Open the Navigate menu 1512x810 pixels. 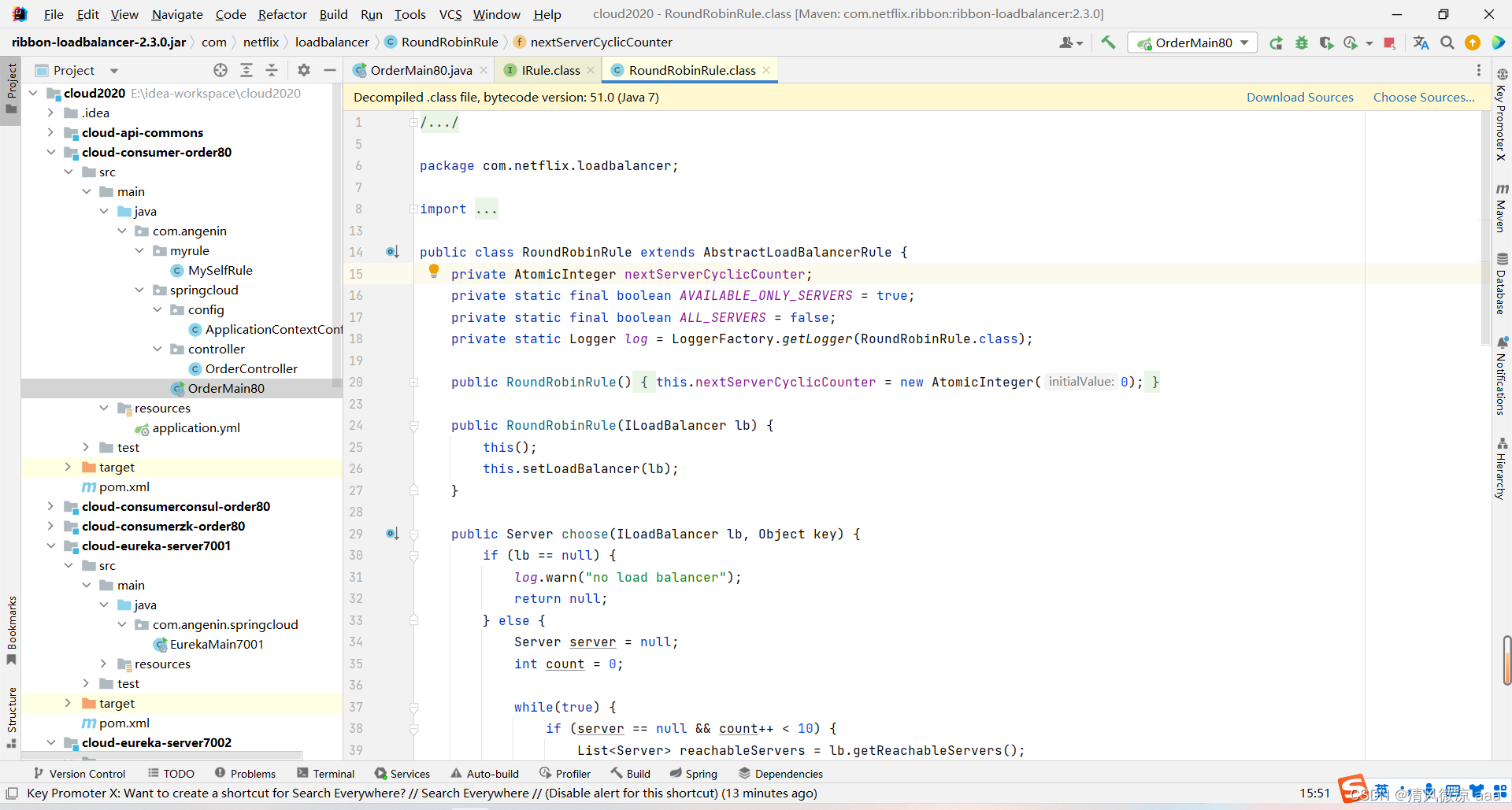(177, 14)
